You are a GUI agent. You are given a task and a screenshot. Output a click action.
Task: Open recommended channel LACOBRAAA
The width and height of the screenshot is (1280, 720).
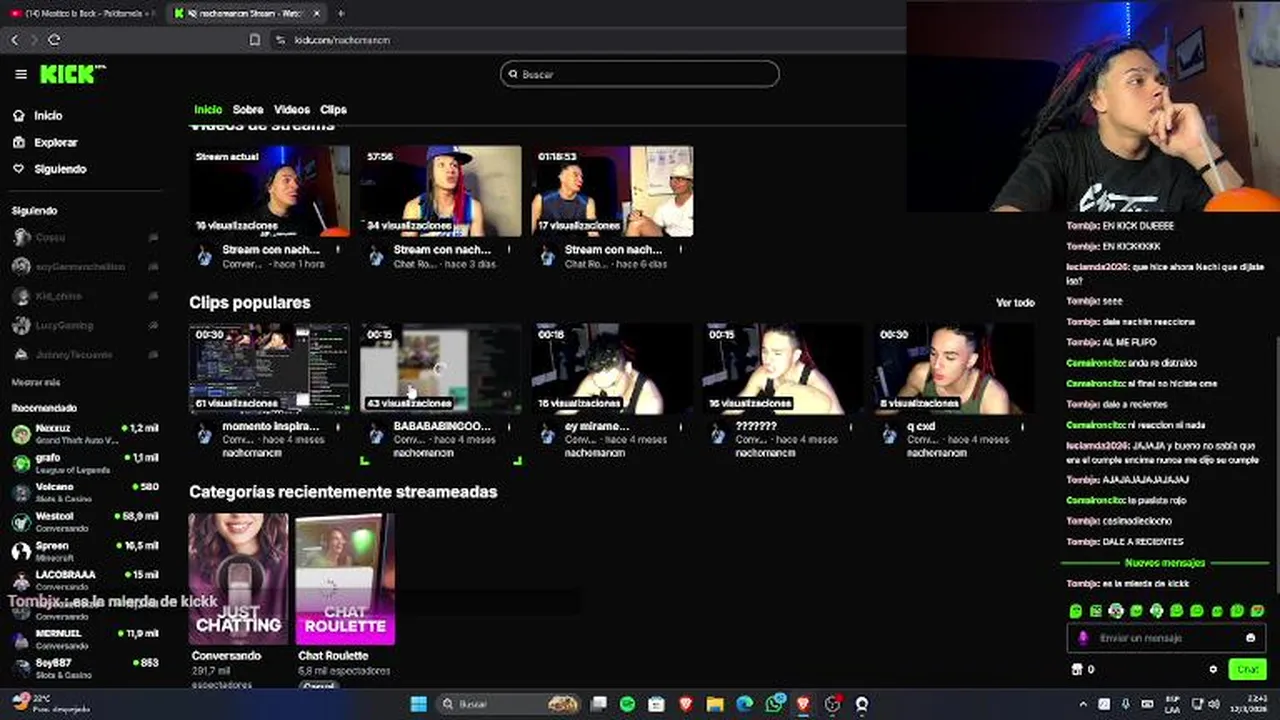coord(85,580)
